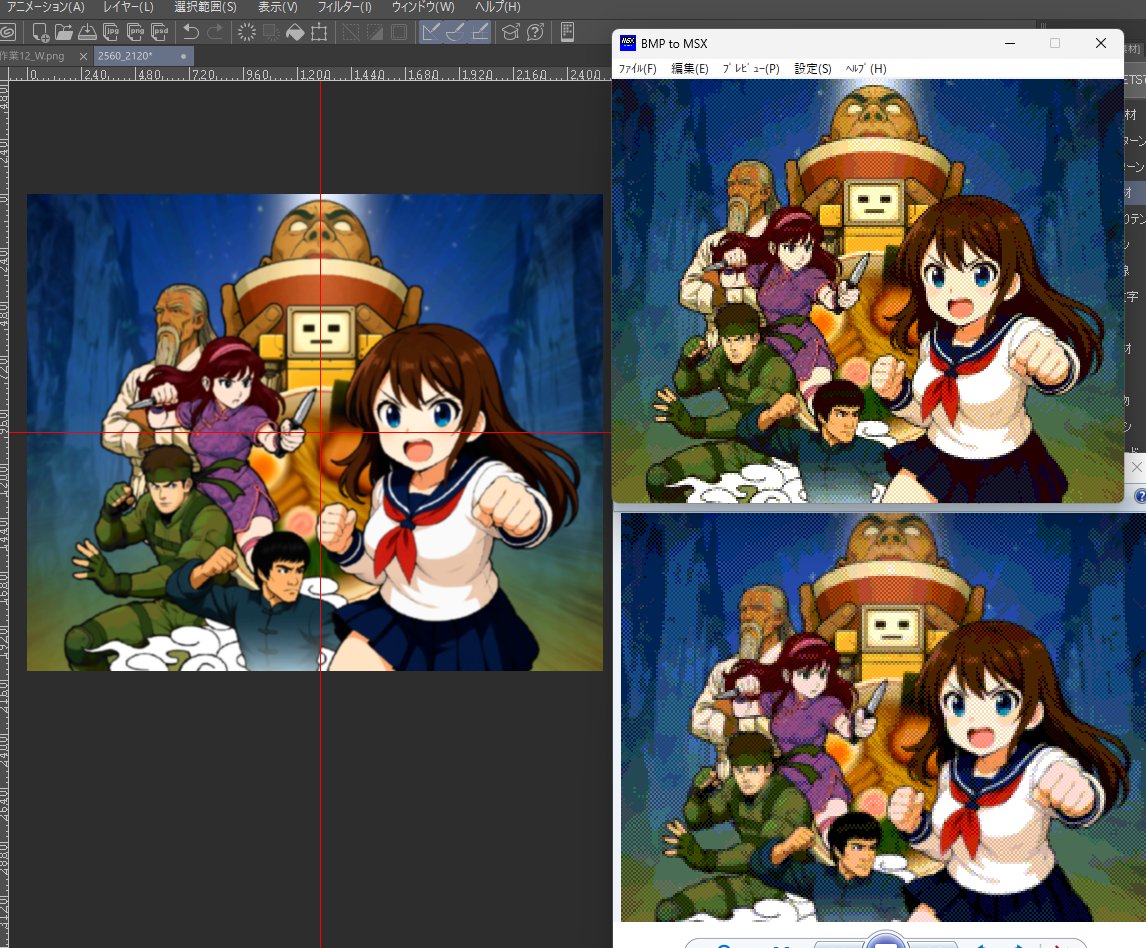Viewport: 1146px width, 948px height.
Task: Open the Clip Studio launcher icon
Action: tap(7, 32)
